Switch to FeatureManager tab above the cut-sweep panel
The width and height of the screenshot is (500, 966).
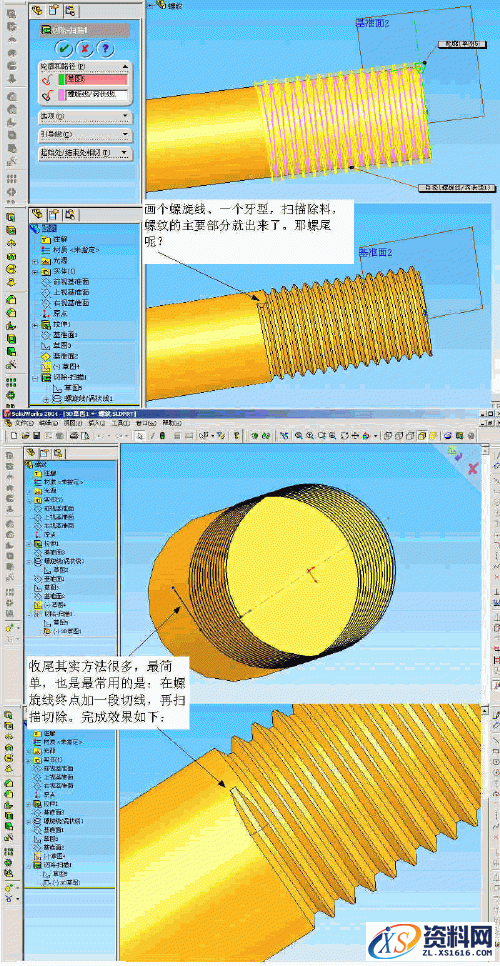38,9
